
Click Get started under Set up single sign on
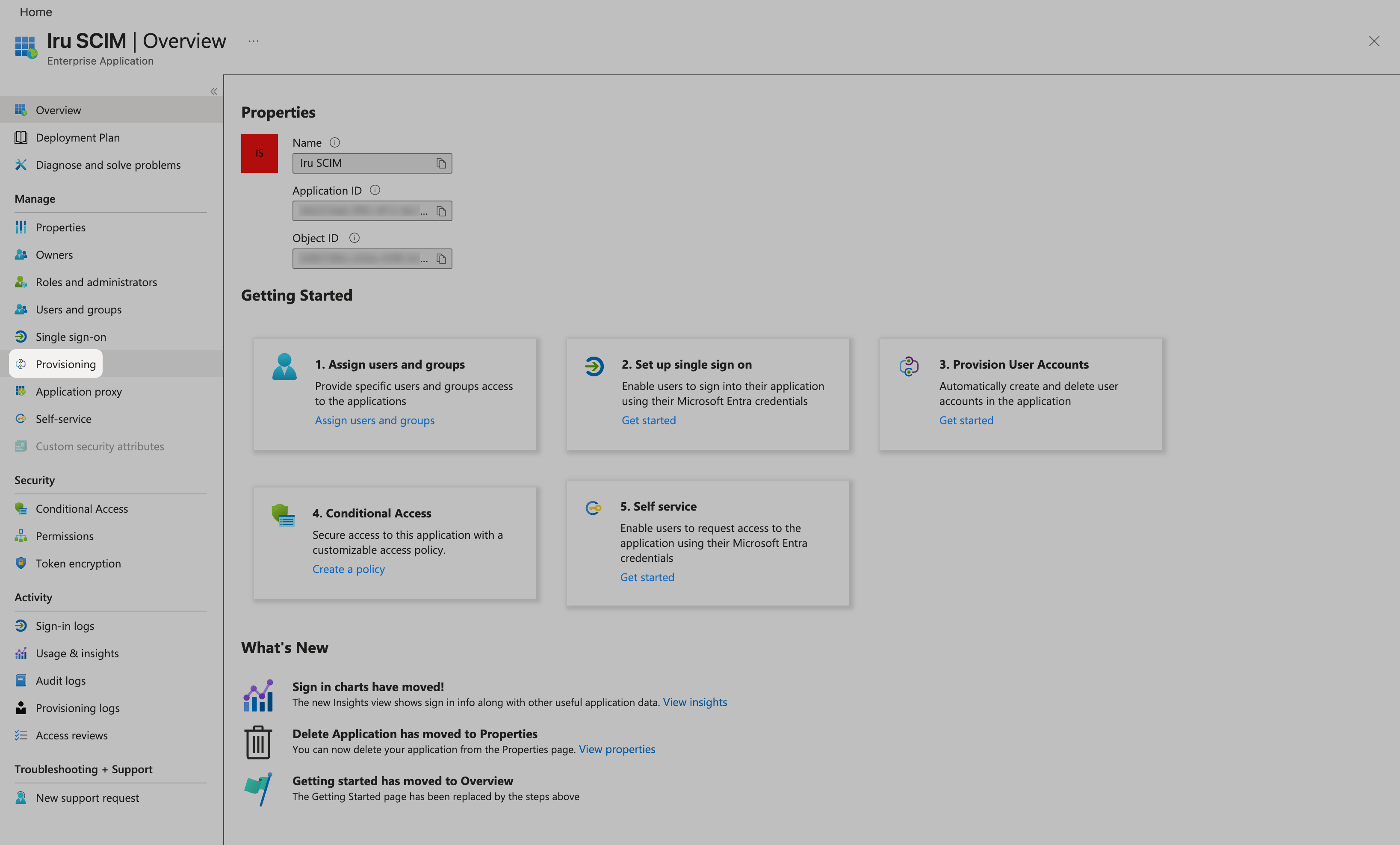[x=648, y=420]
